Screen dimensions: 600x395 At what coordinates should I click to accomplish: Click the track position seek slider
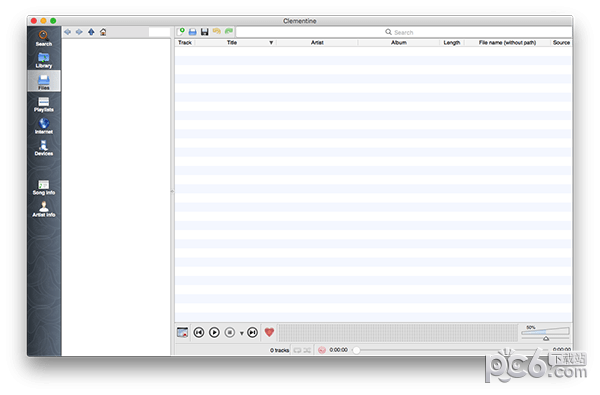click(x=451, y=350)
